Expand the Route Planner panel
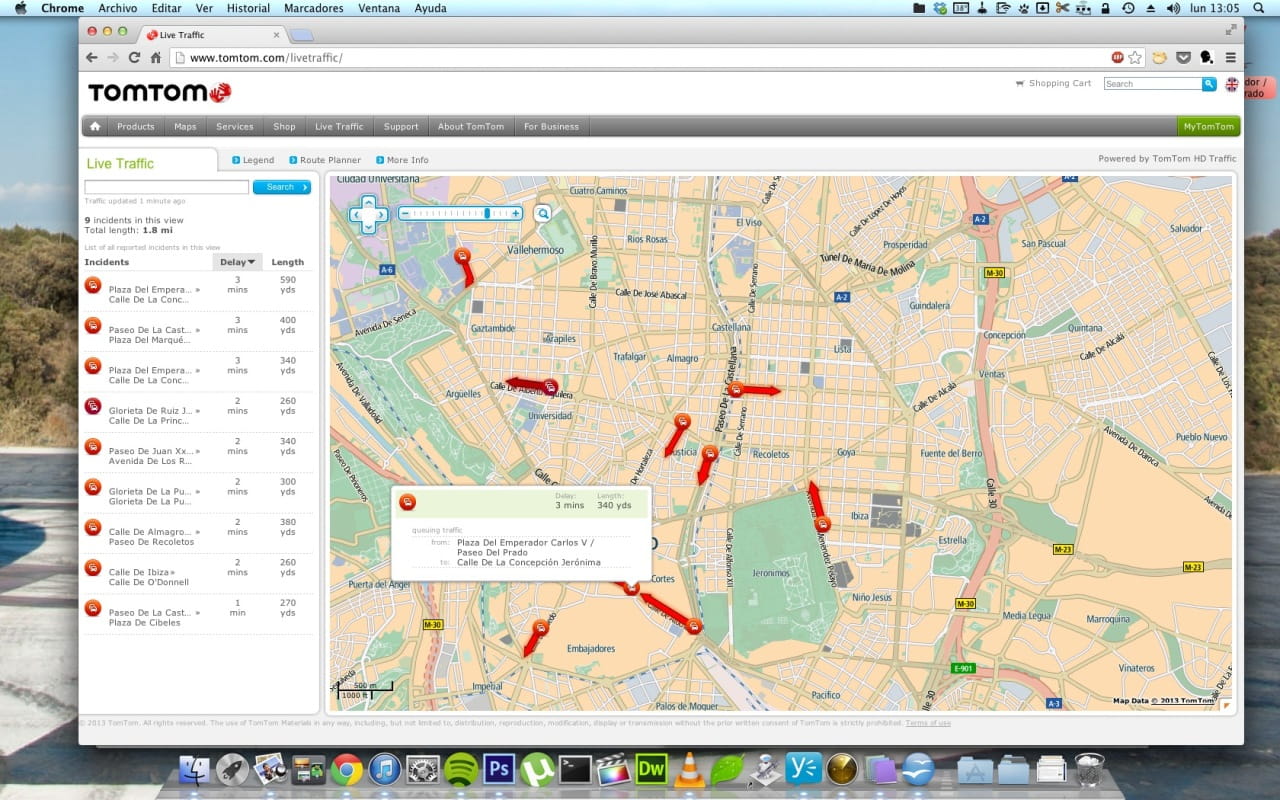This screenshot has width=1280, height=800. tap(324, 160)
